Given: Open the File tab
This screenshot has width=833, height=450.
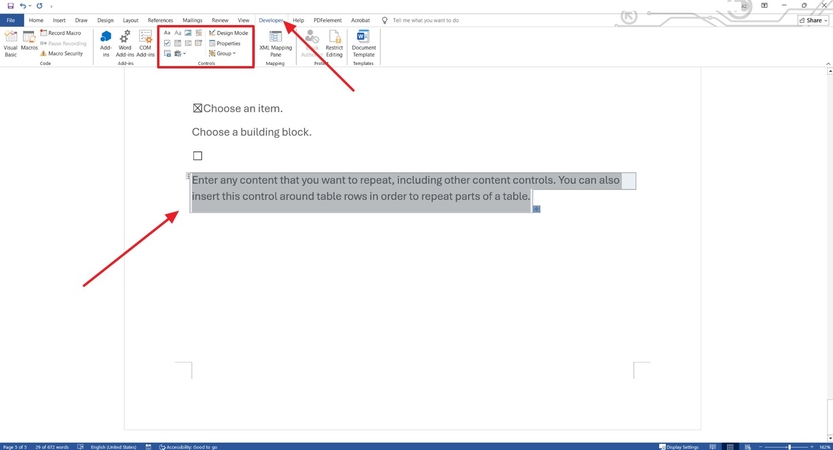Looking at the screenshot, I should (11, 20).
